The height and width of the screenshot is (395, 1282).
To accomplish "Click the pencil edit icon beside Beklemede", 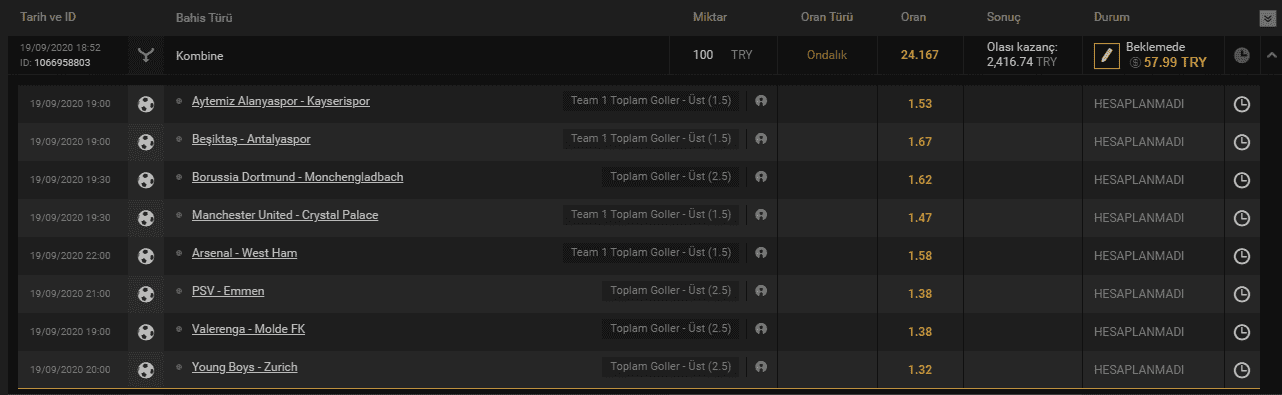I will click(1106, 56).
